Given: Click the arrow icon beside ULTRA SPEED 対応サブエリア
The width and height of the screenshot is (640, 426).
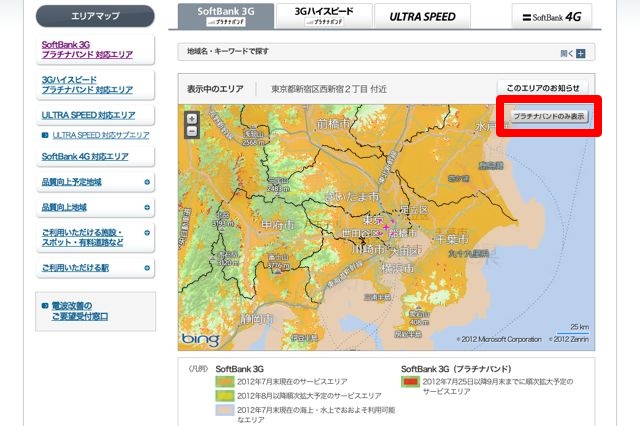Looking at the screenshot, I should tap(45, 135).
